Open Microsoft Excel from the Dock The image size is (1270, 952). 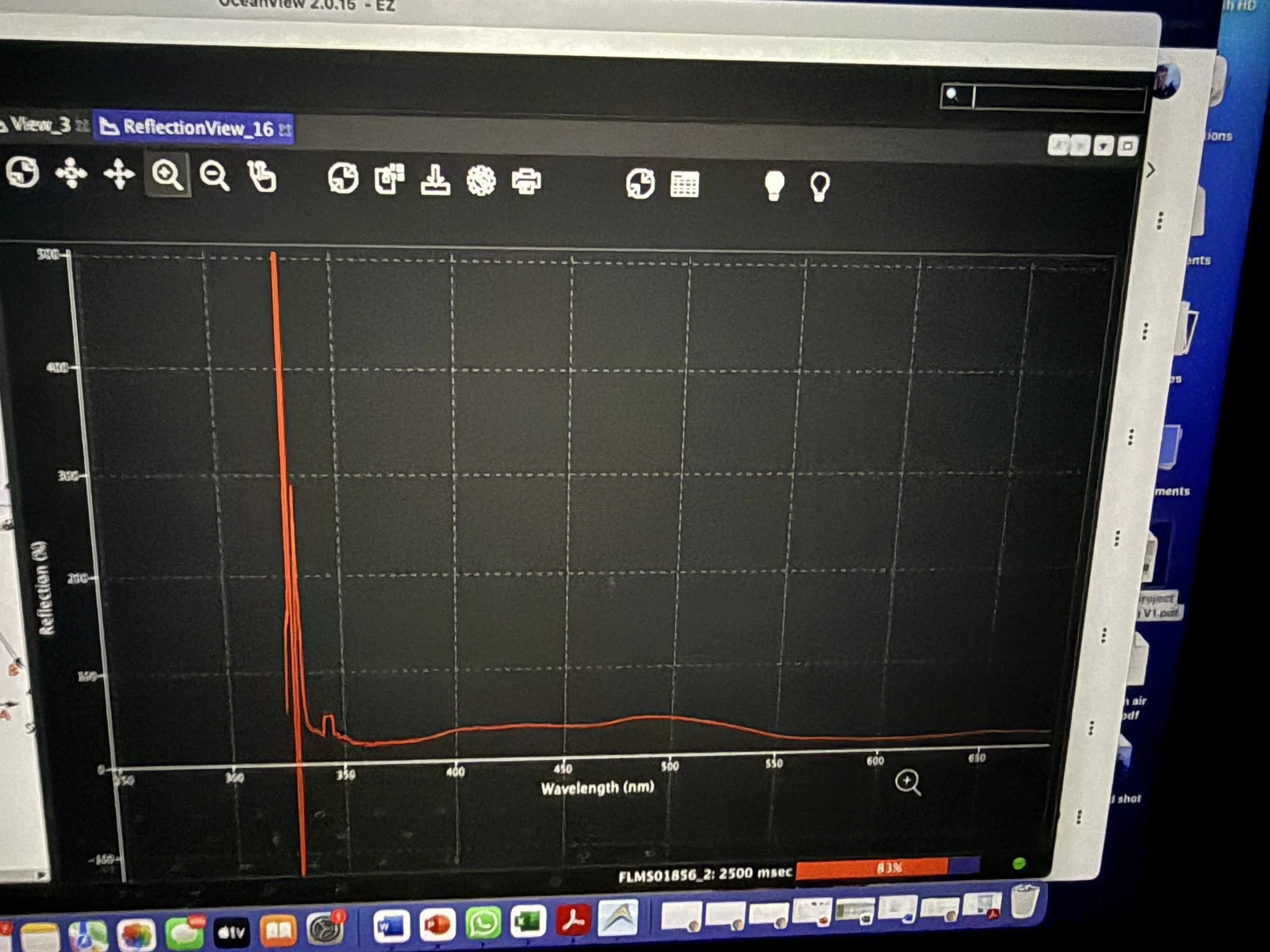pos(528,921)
